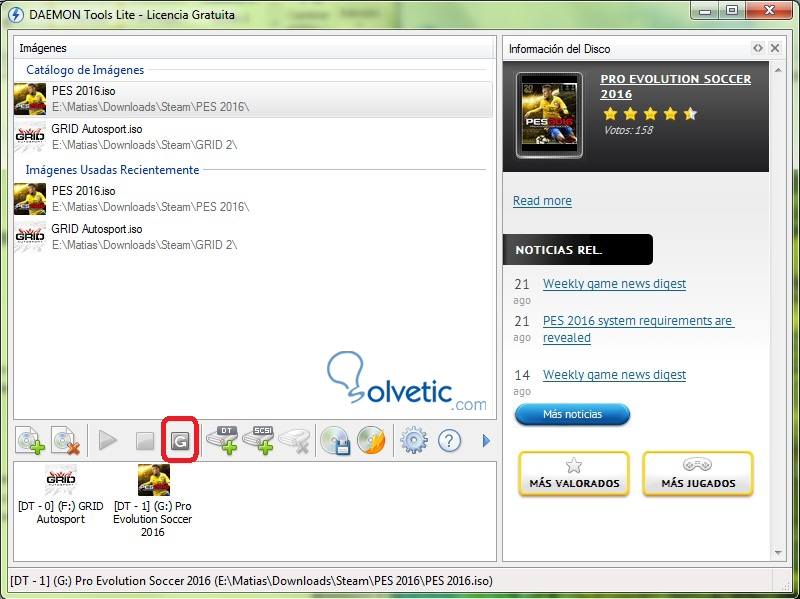Click the NOTICIAS REL. header
Viewport: 800px width, 599px height.
point(577,249)
